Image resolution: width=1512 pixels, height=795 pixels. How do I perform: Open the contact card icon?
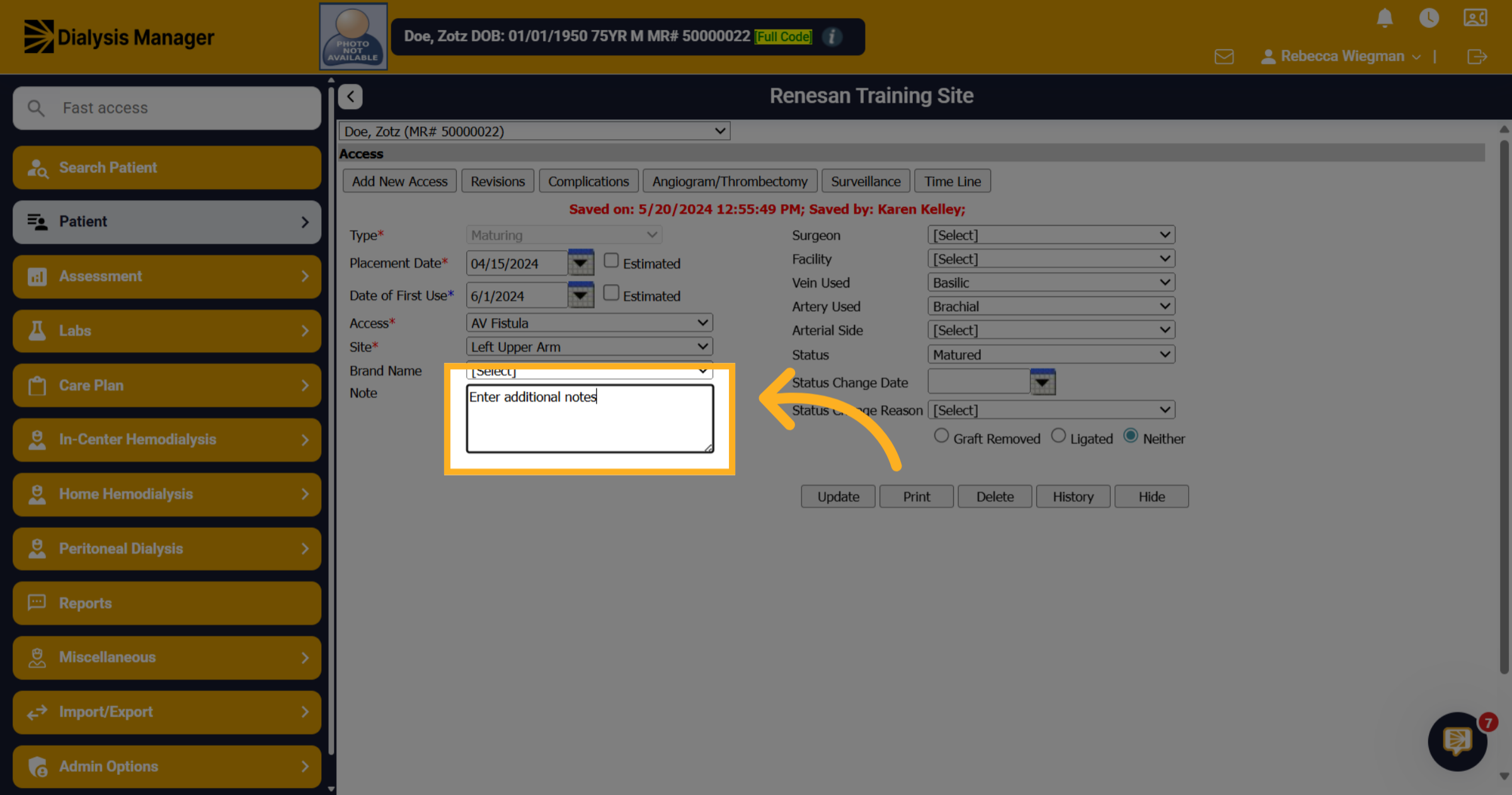(x=1475, y=18)
